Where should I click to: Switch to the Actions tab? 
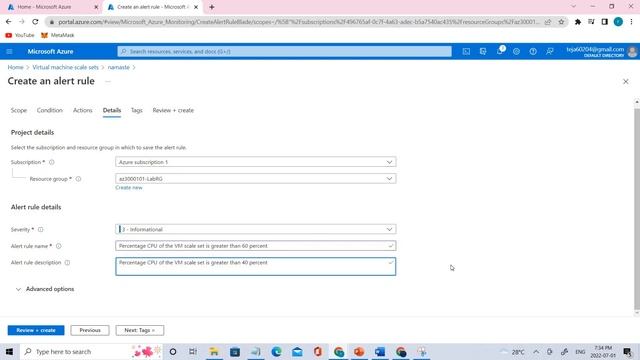(x=82, y=110)
